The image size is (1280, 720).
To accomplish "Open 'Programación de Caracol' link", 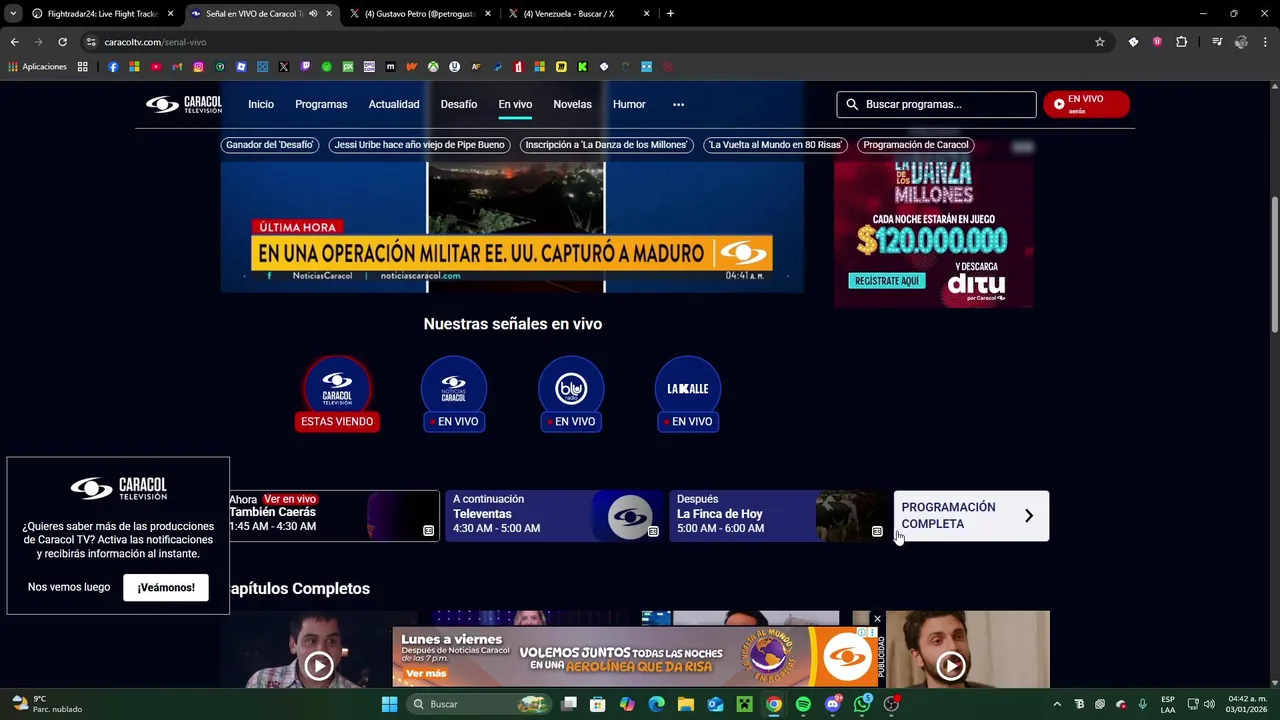I will coord(916,145).
